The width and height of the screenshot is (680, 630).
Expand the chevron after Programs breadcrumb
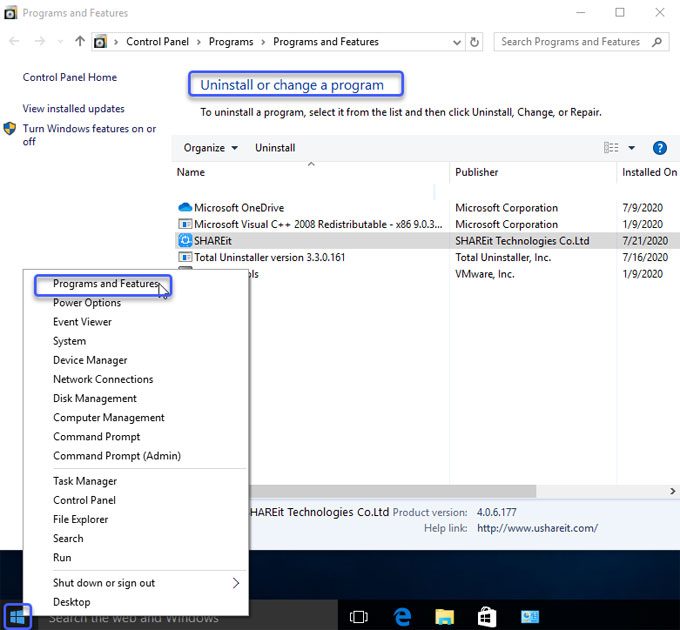263,42
